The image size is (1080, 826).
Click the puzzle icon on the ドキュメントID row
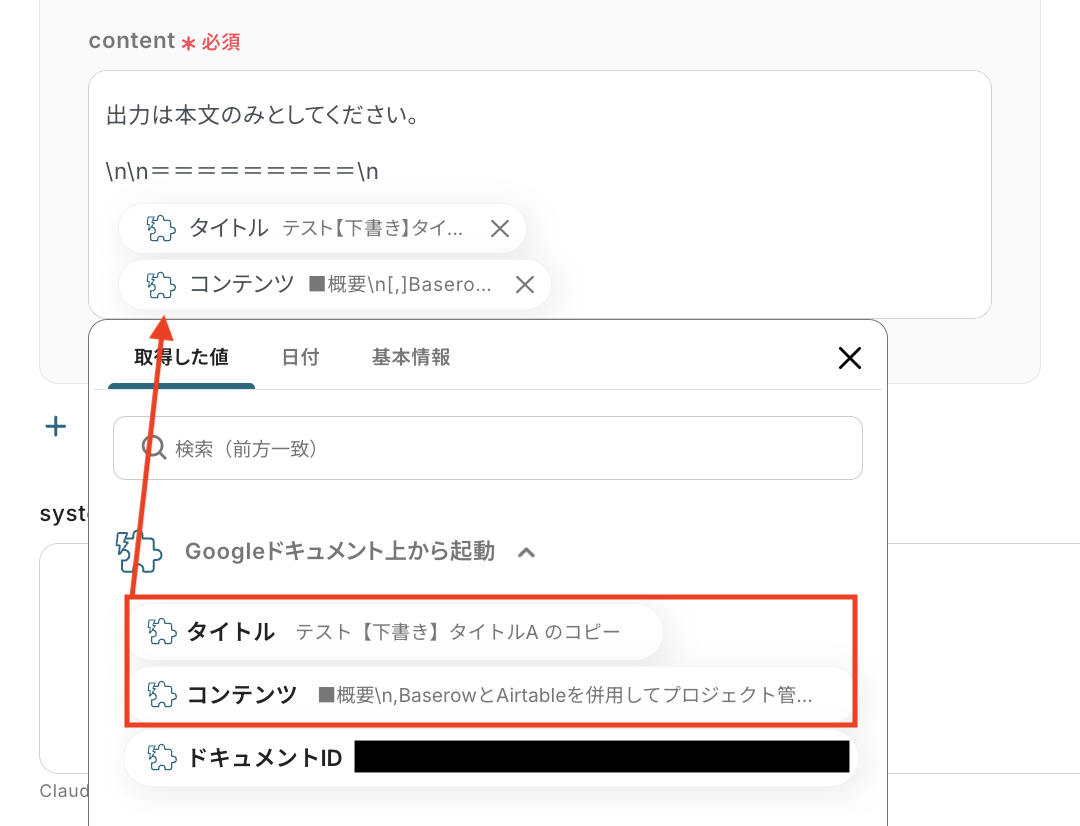(x=160, y=757)
